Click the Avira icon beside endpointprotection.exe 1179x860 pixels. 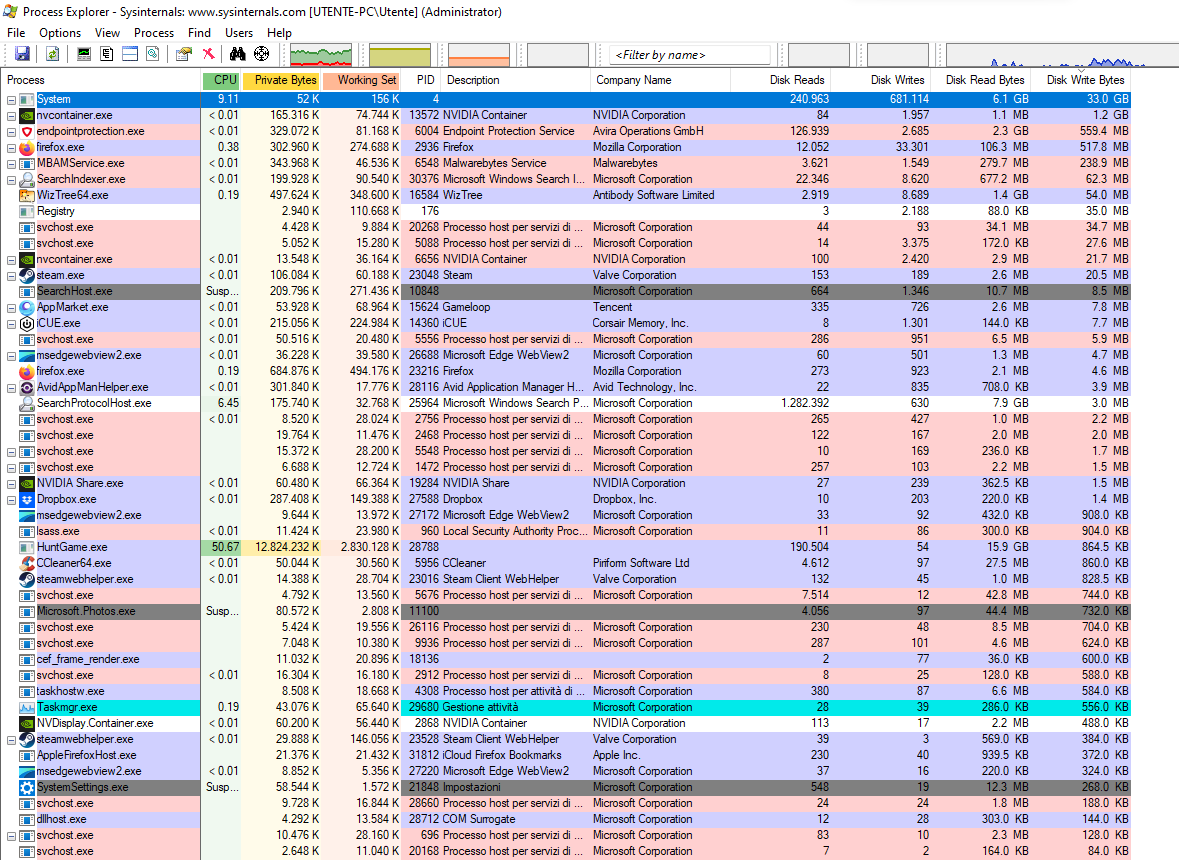pyautogui.click(x=27, y=132)
